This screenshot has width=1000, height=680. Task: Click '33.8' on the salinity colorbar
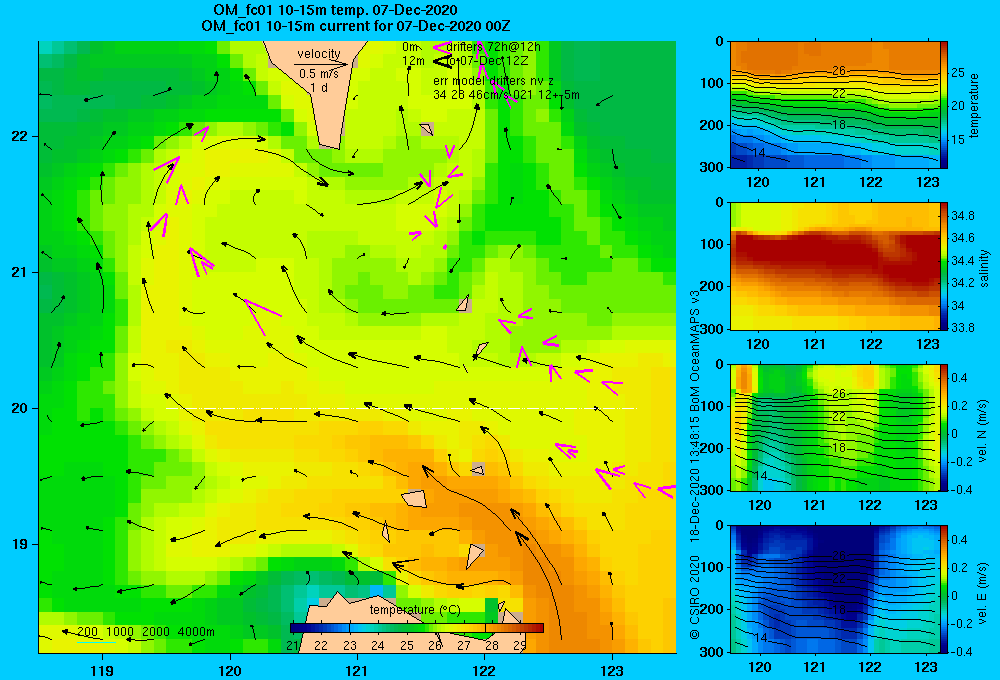(x=962, y=327)
